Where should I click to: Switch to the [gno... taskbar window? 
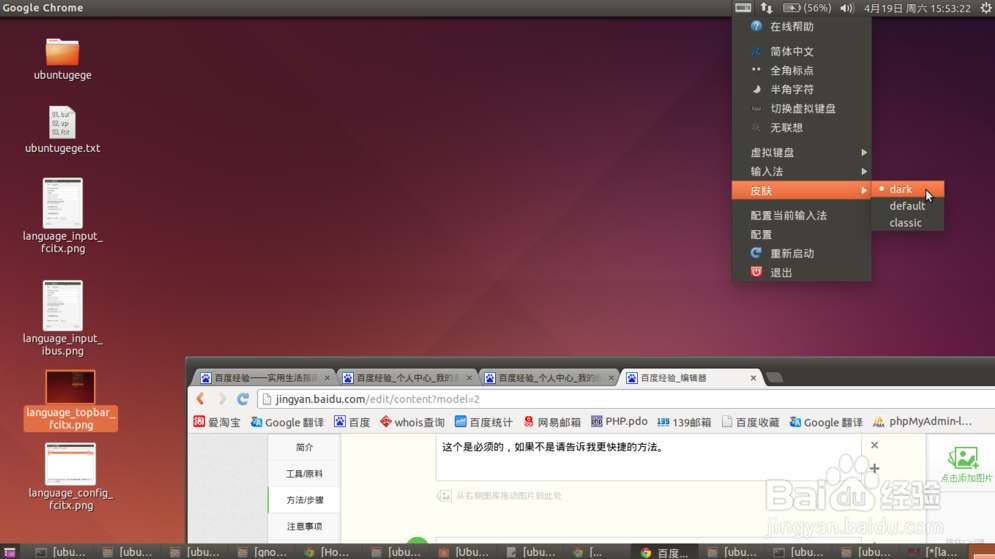pyautogui.click(x=262, y=552)
